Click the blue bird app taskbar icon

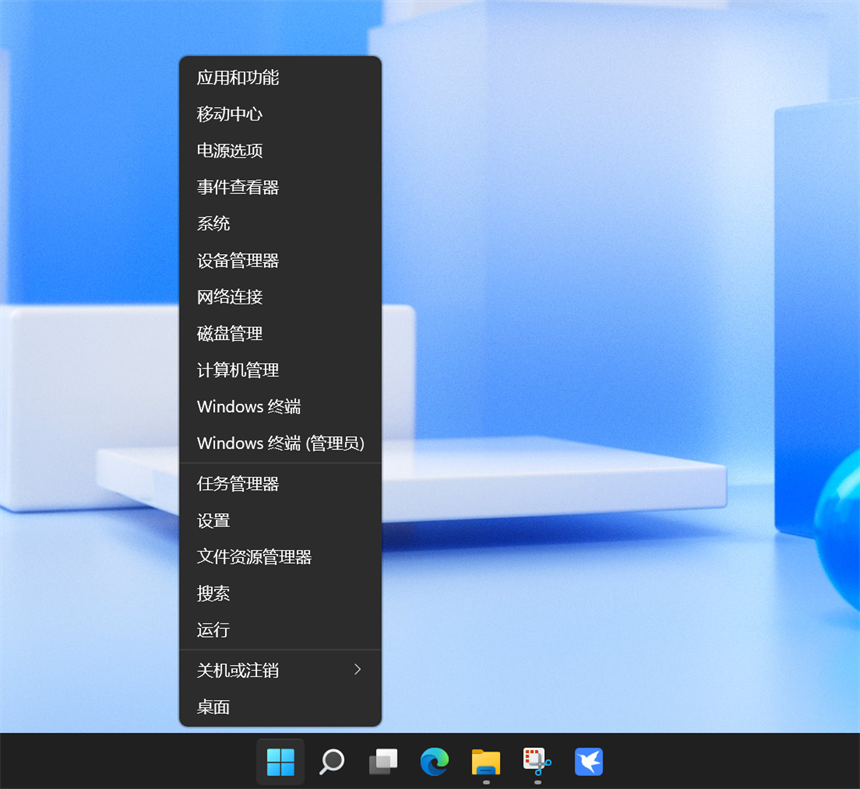pyautogui.click(x=589, y=762)
